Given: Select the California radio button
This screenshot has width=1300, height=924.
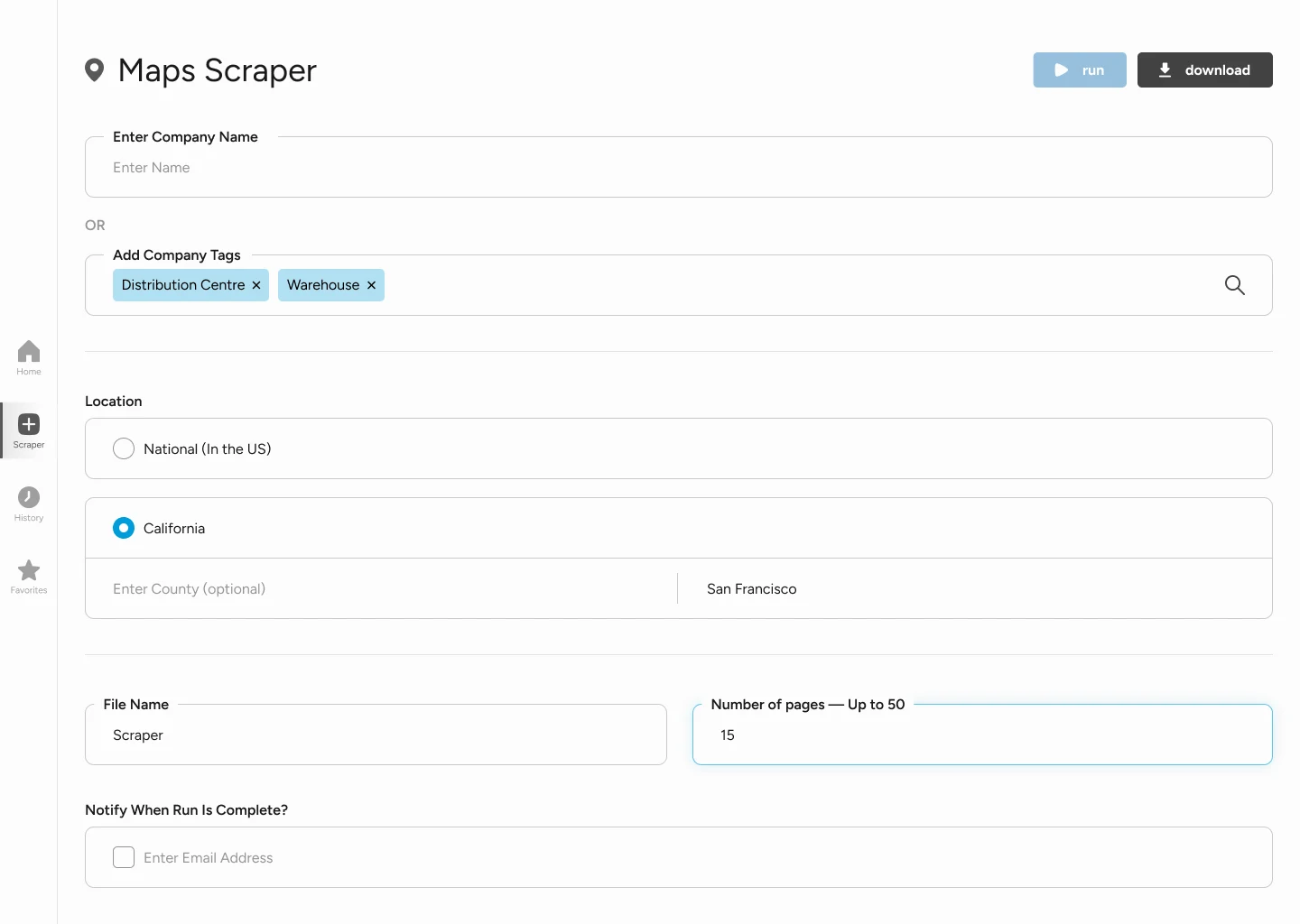Looking at the screenshot, I should click(124, 528).
